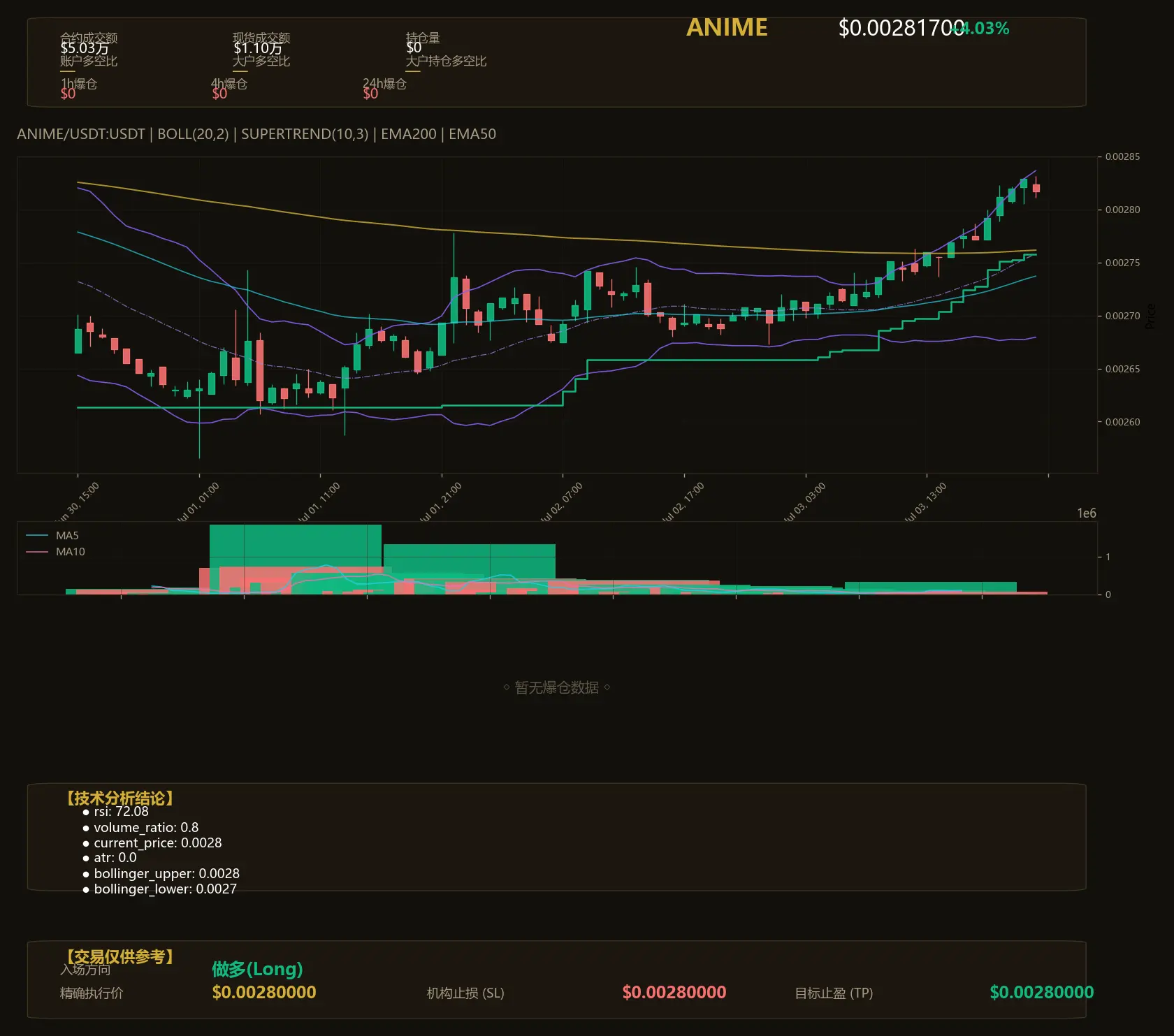The height and width of the screenshot is (1036, 1174).
Task: Click the 0.00270 price axis label
Action: point(1122,316)
